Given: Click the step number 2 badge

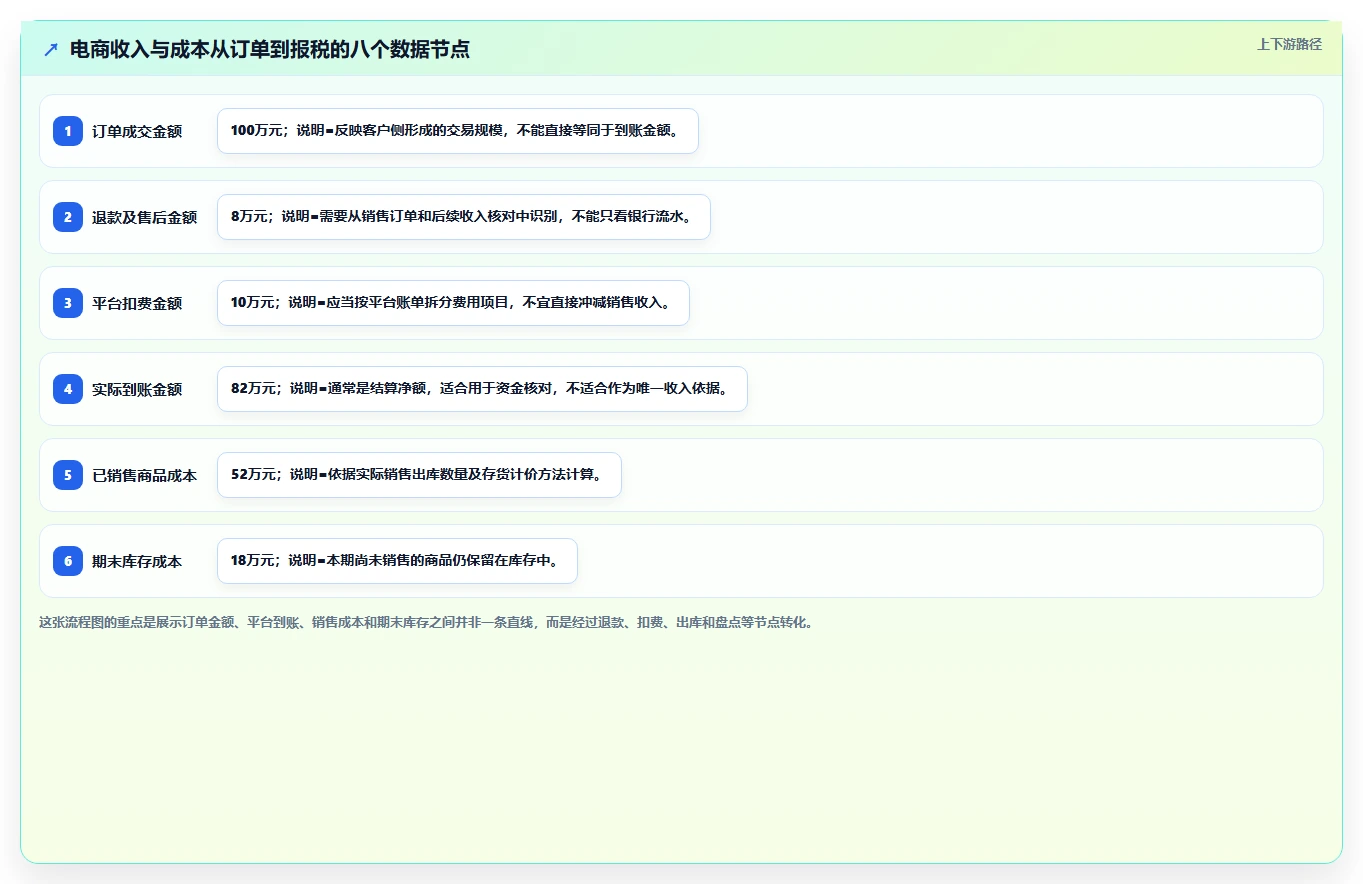Looking at the screenshot, I should pos(68,217).
